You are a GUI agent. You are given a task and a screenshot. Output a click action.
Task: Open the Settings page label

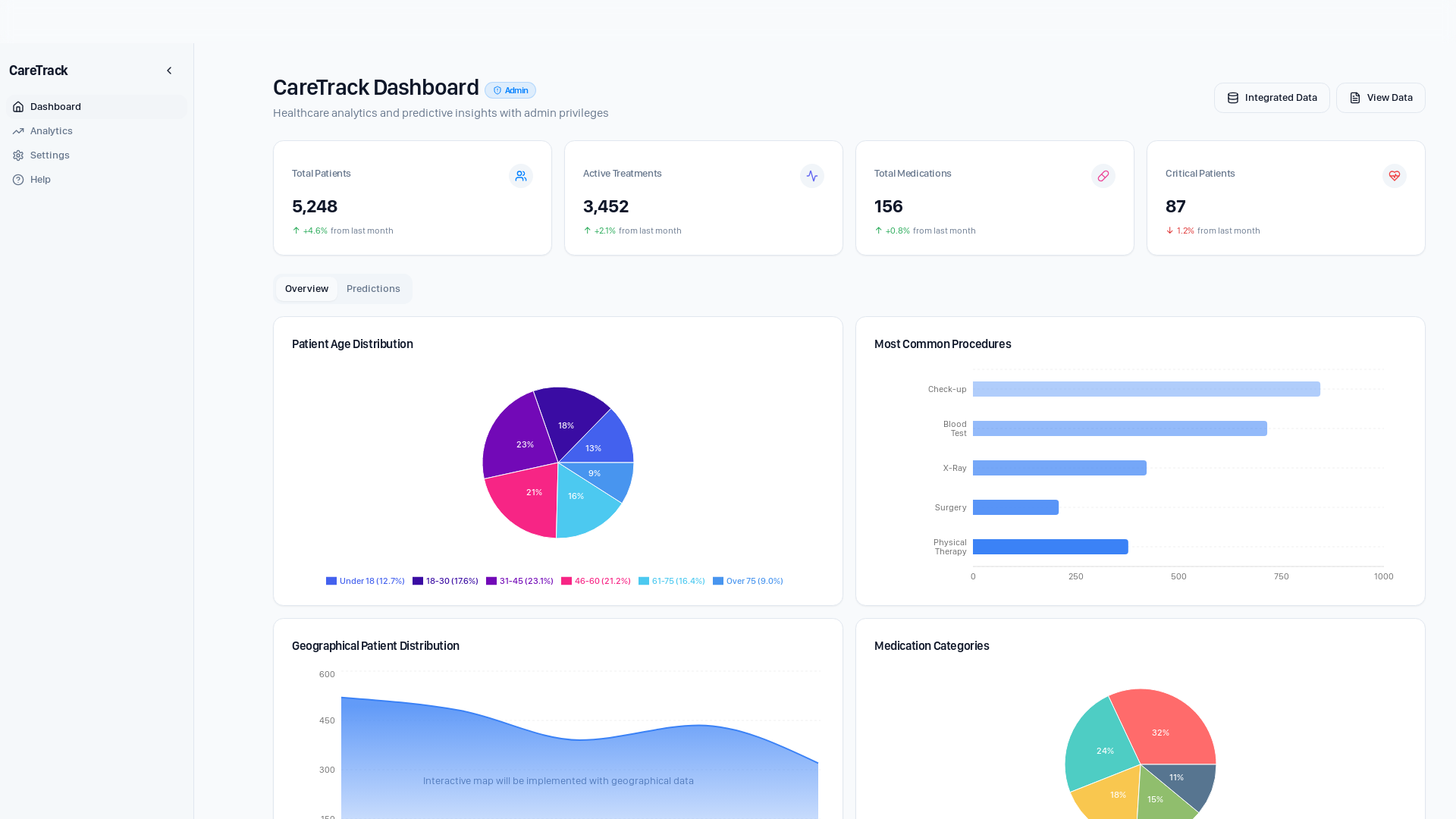click(x=50, y=155)
